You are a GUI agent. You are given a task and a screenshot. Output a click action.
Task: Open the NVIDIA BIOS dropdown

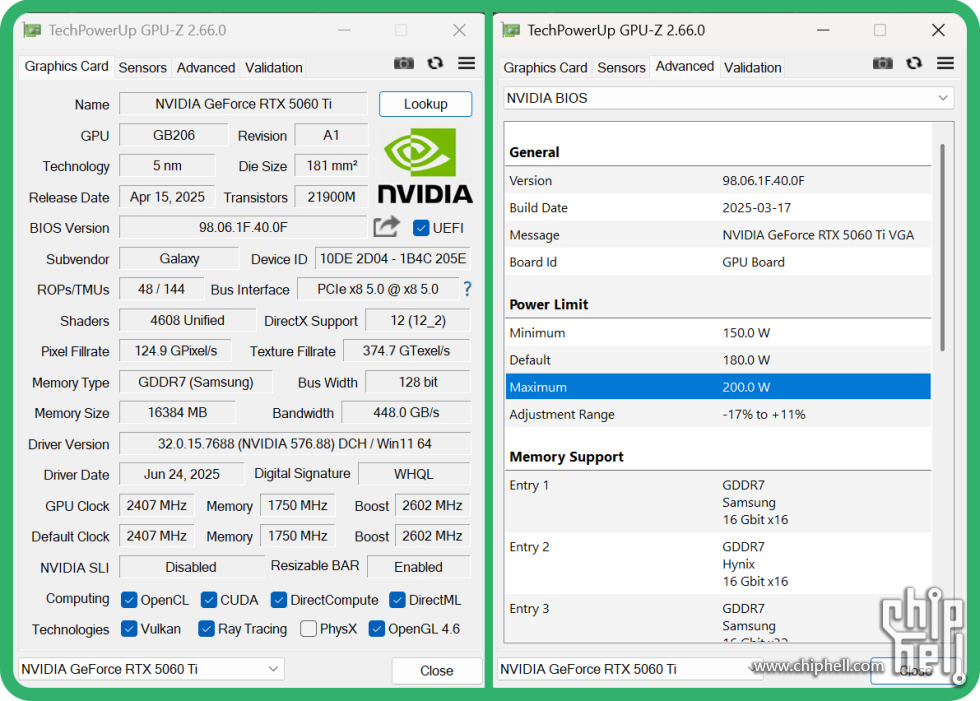[728, 98]
